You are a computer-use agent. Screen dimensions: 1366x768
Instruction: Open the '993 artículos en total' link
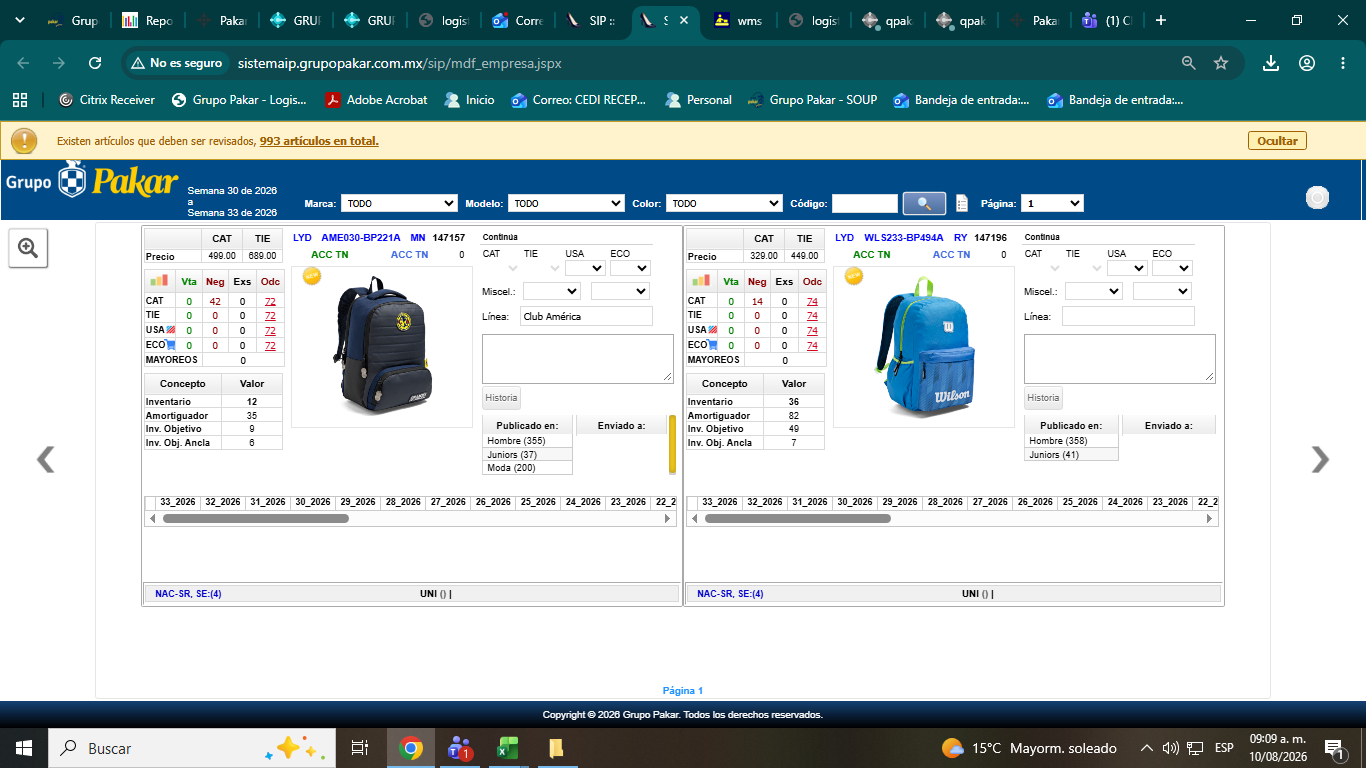point(319,141)
